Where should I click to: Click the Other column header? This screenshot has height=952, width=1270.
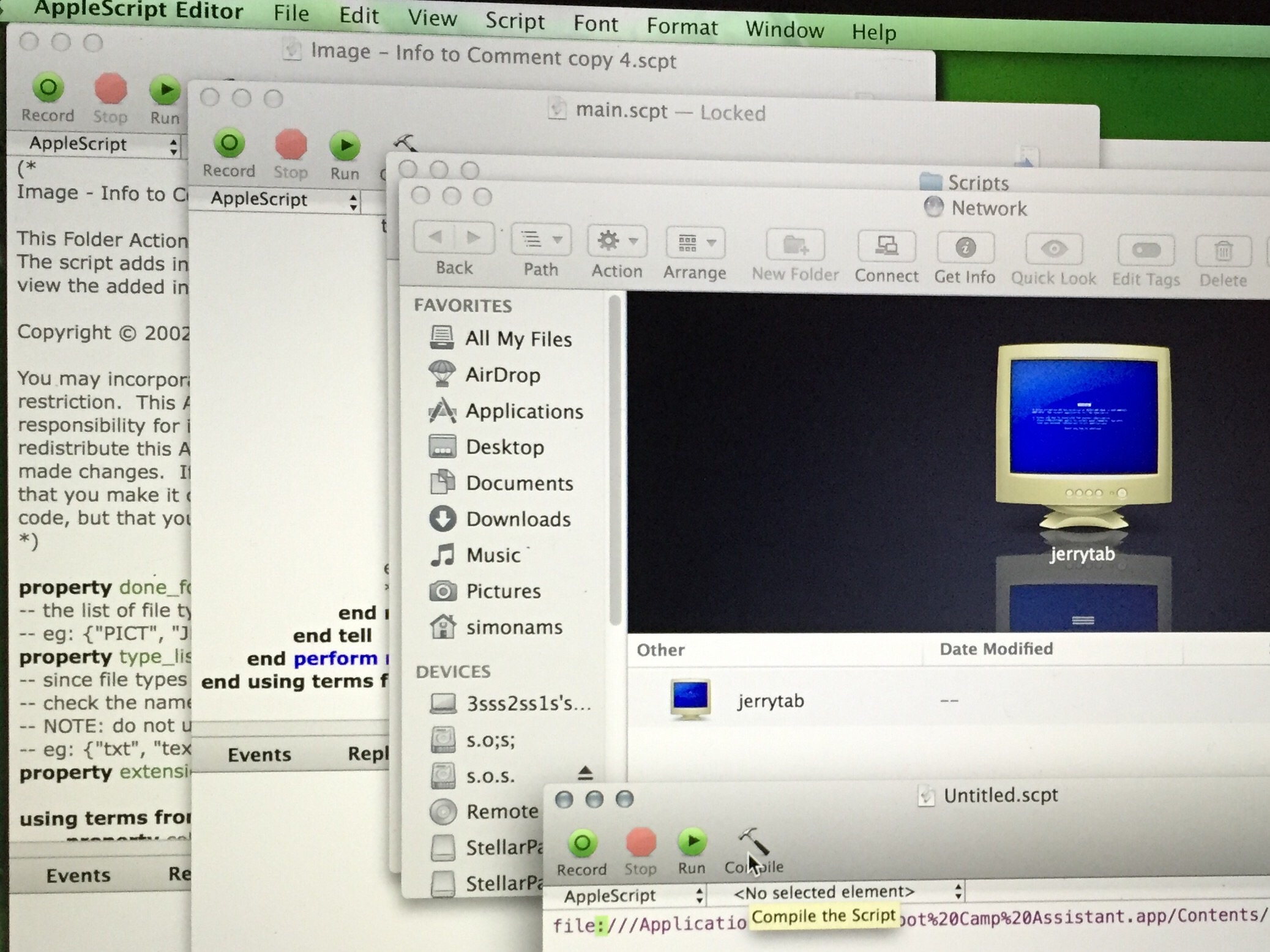click(x=660, y=650)
